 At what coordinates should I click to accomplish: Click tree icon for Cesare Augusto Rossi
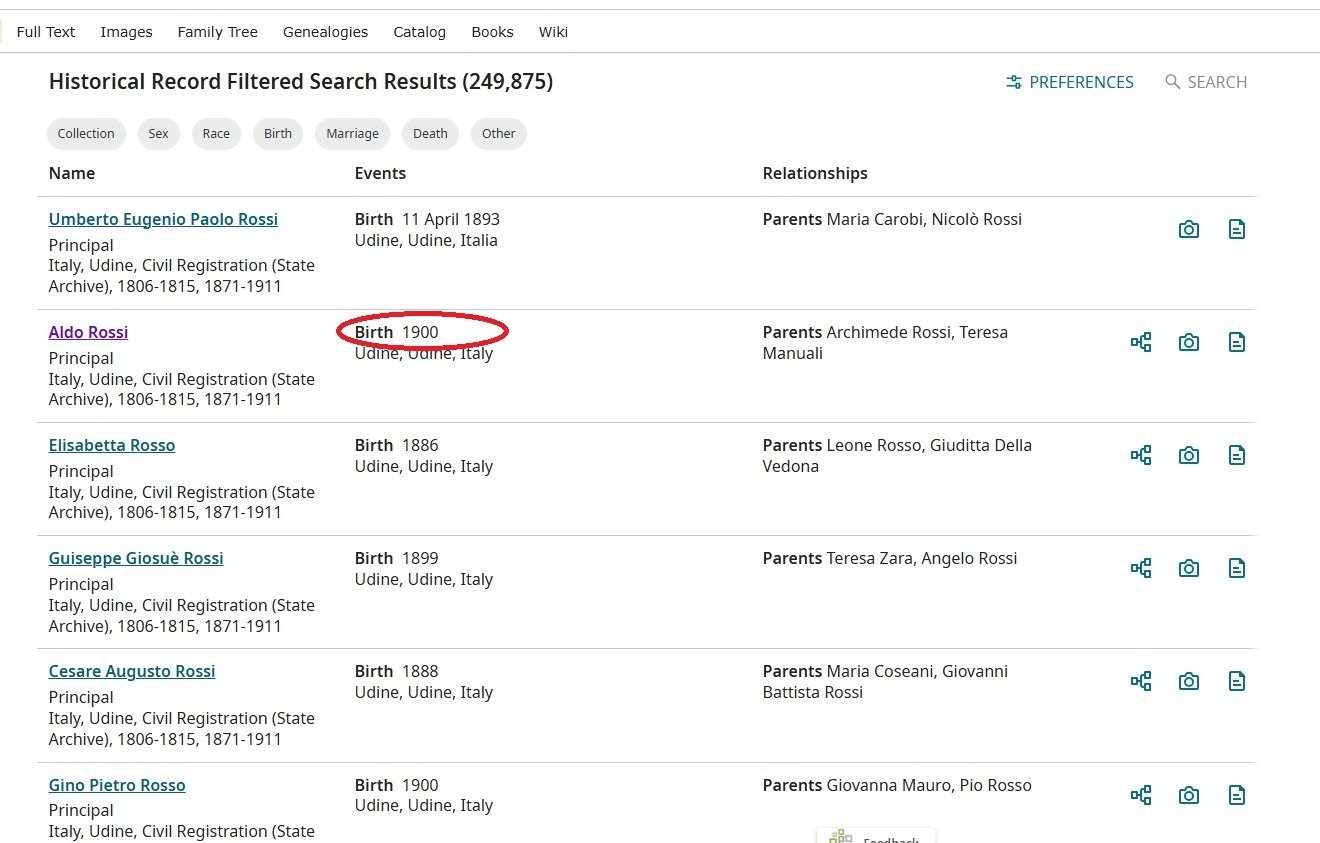1141,682
